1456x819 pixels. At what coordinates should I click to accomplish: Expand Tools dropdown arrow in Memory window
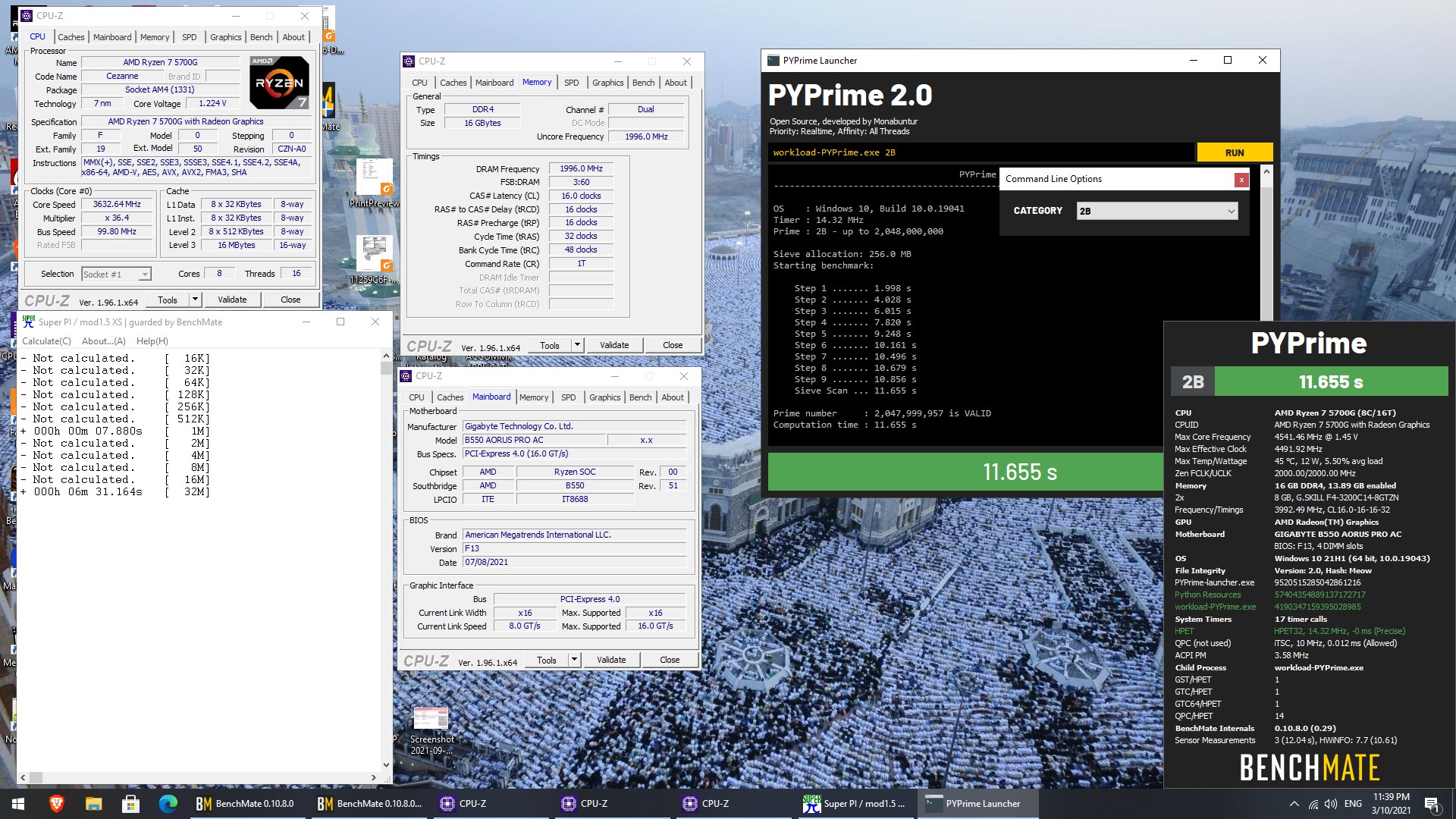(x=577, y=345)
